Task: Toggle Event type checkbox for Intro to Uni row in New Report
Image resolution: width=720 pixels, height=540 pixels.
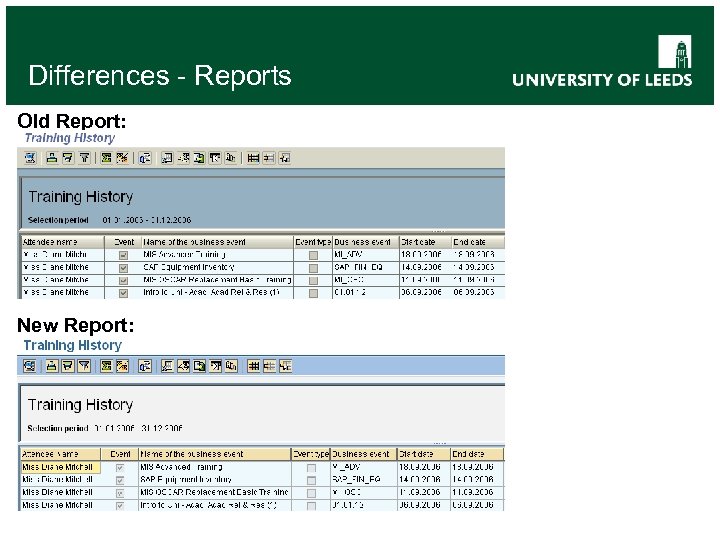Action: coord(311,506)
